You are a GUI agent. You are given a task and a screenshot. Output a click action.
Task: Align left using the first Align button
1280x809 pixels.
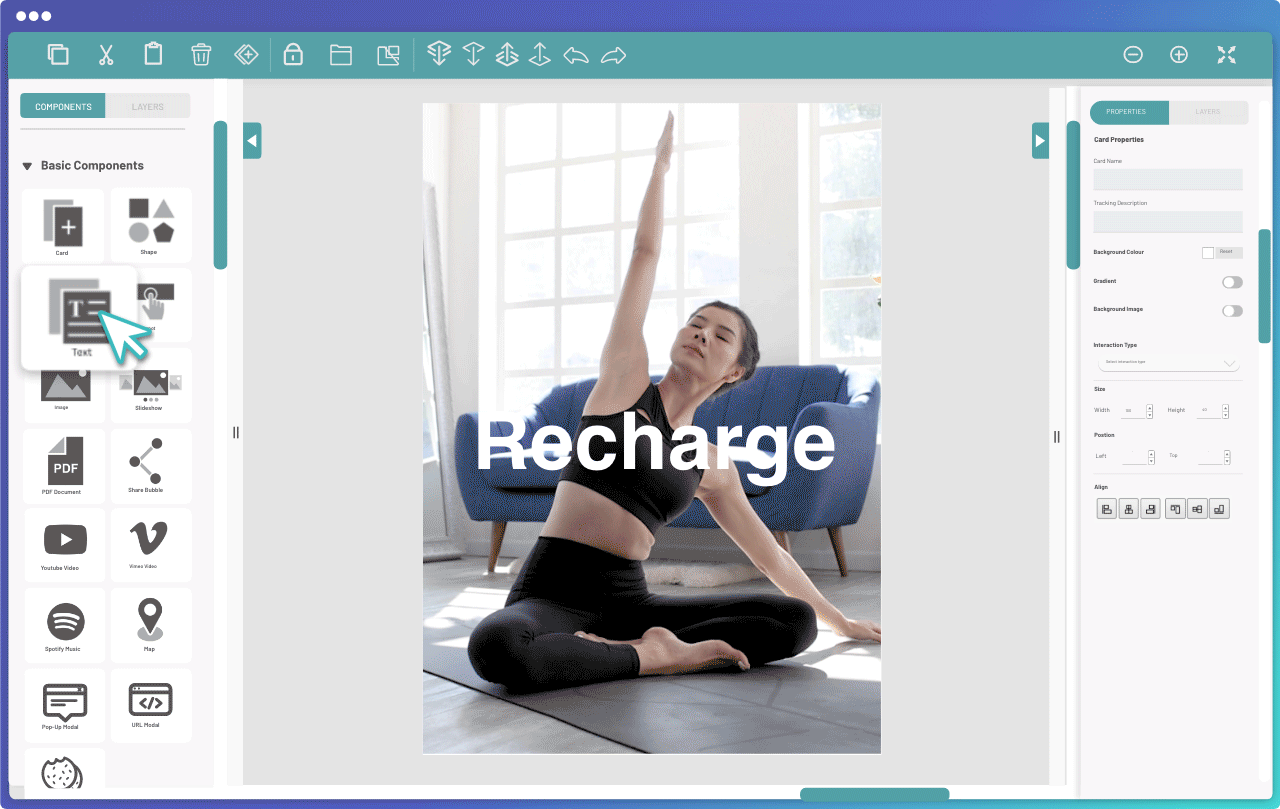(x=1106, y=509)
